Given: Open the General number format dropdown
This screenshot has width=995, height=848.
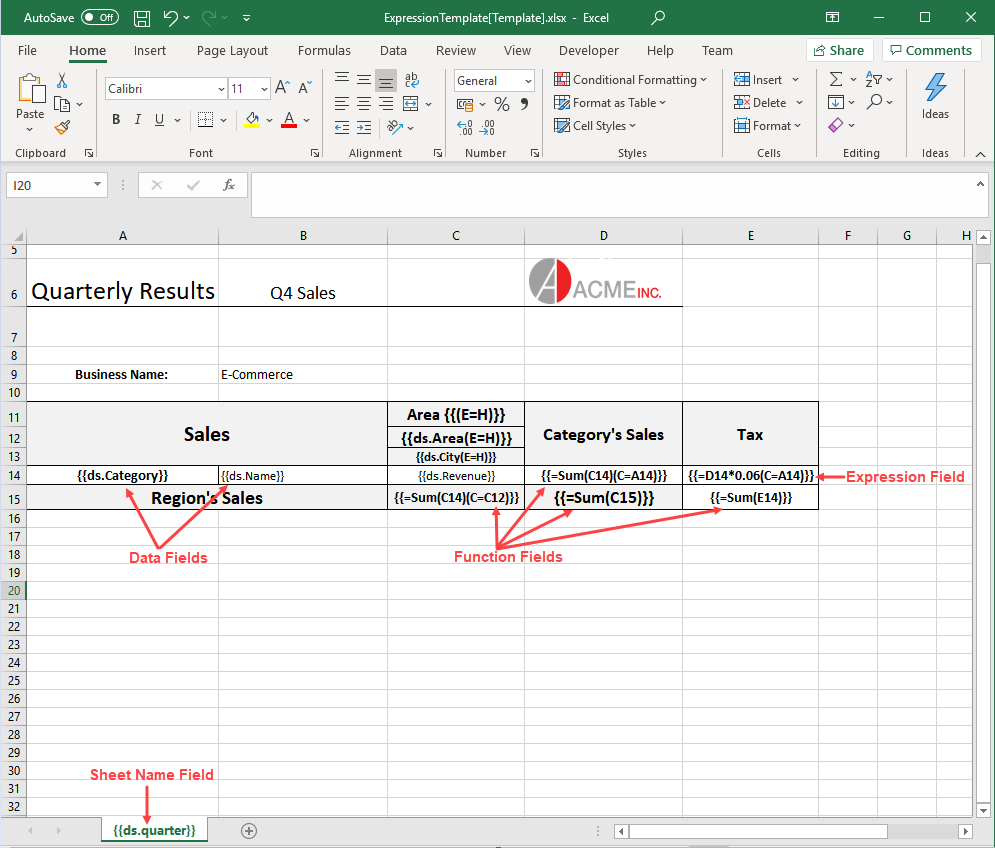Looking at the screenshot, I should [x=528, y=81].
